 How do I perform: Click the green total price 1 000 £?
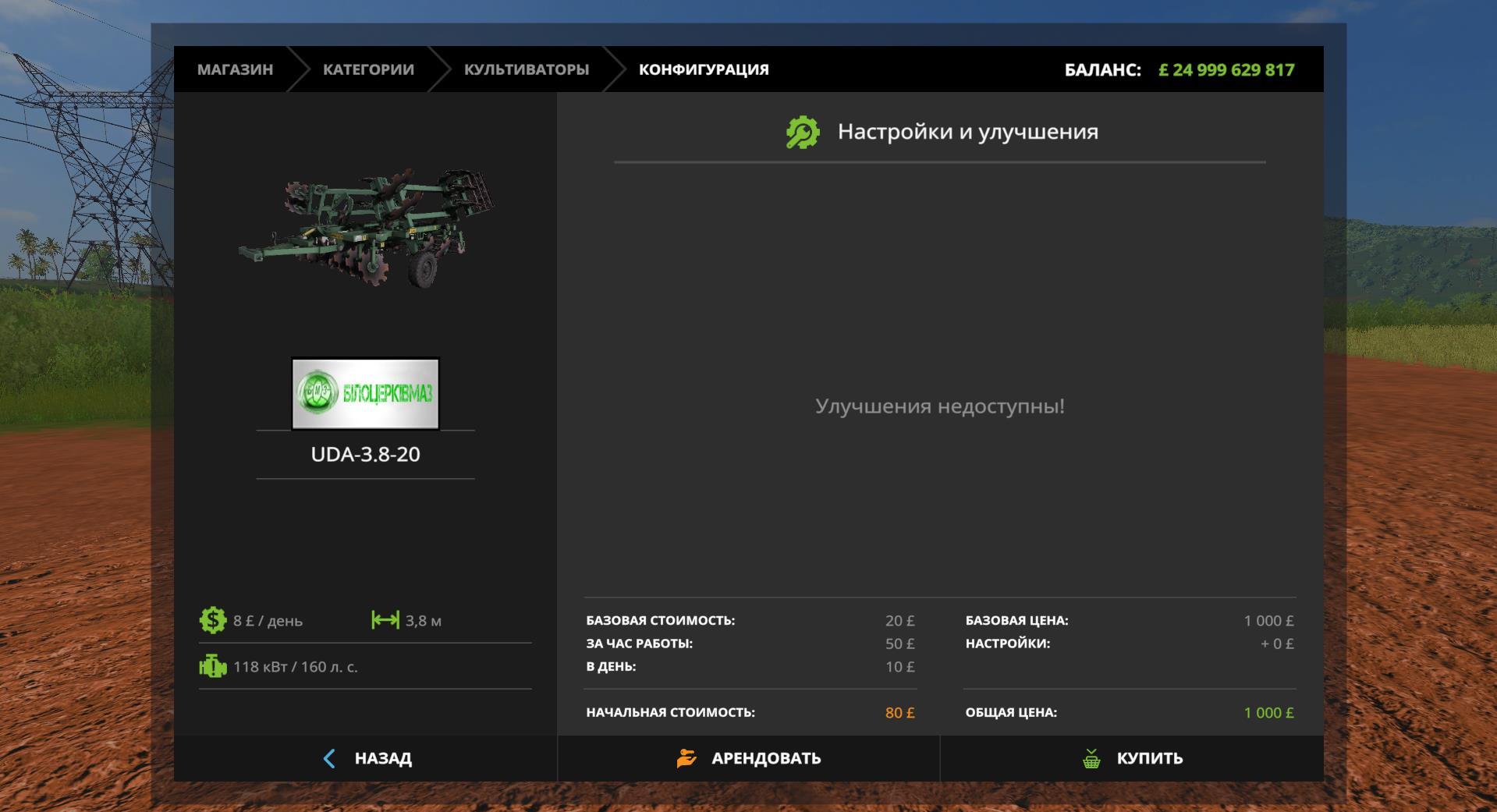coord(1268,712)
